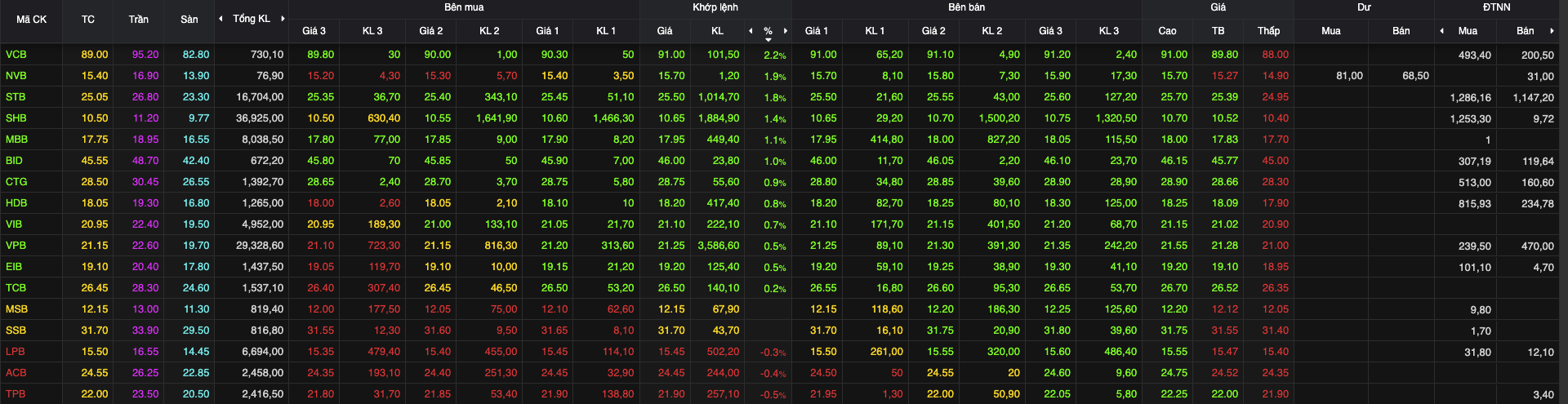Click the Bên bán group header
Image resolution: width=1568 pixels, height=404 pixels.
coord(967,7)
